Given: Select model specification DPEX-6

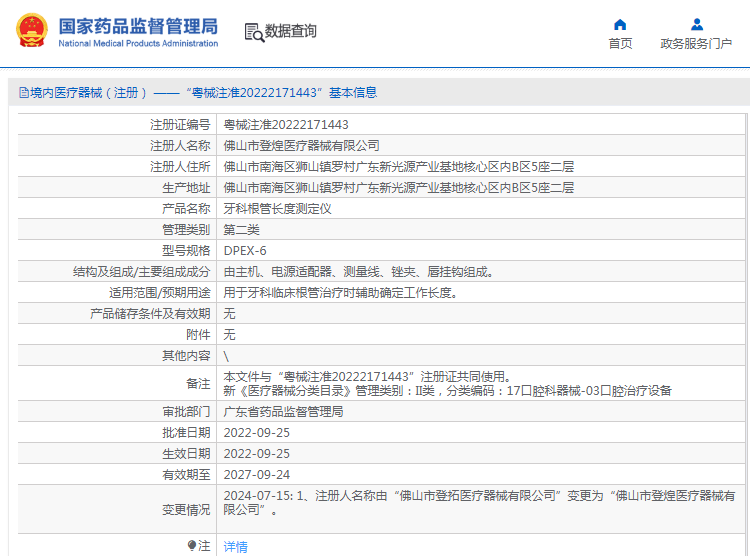Looking at the screenshot, I should (x=245, y=251).
